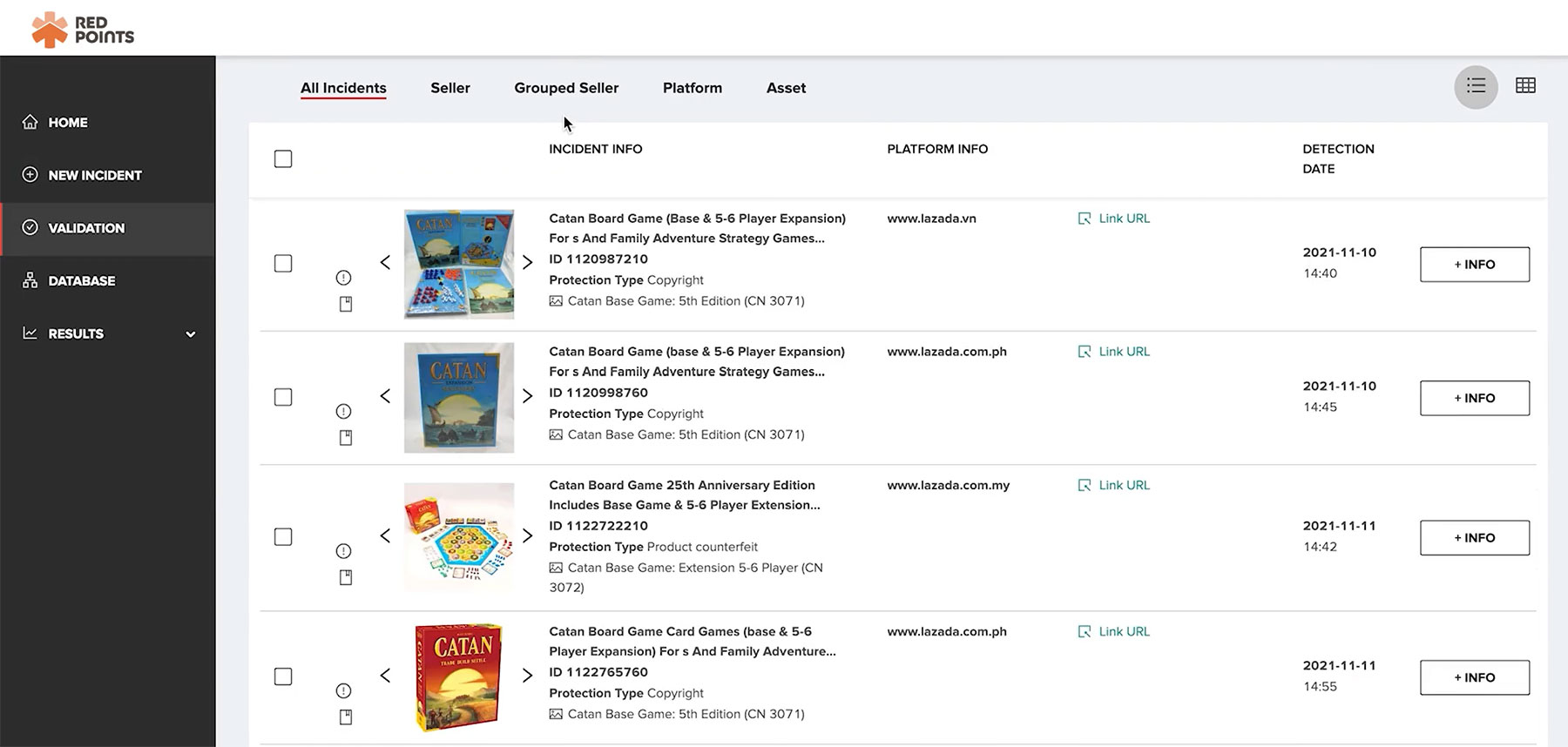Open thumbnail of incident 1120987210
Viewport: 1568px width, 747px height.
pyautogui.click(x=459, y=264)
